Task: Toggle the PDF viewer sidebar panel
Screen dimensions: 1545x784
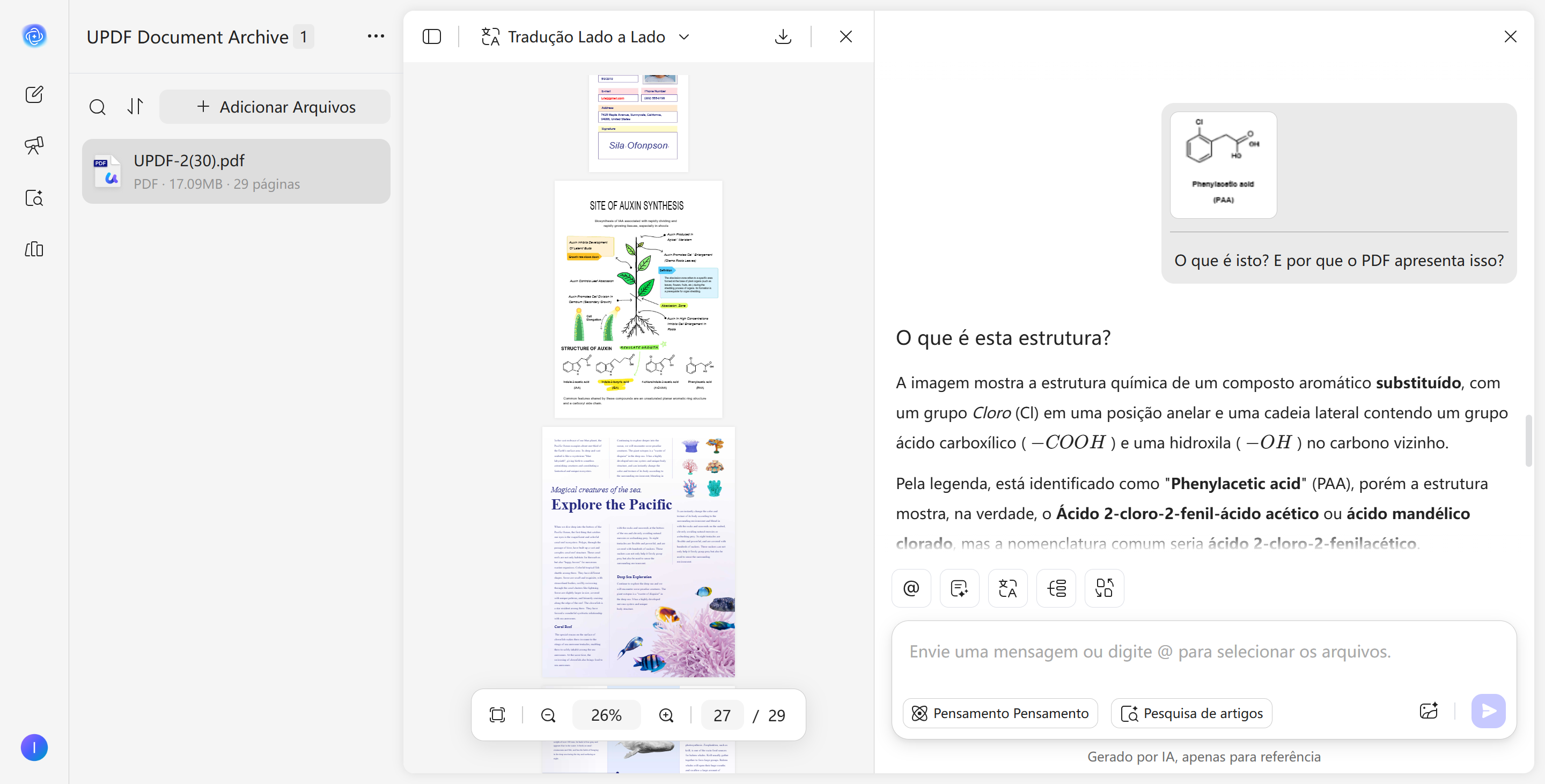Action: pyautogui.click(x=432, y=36)
